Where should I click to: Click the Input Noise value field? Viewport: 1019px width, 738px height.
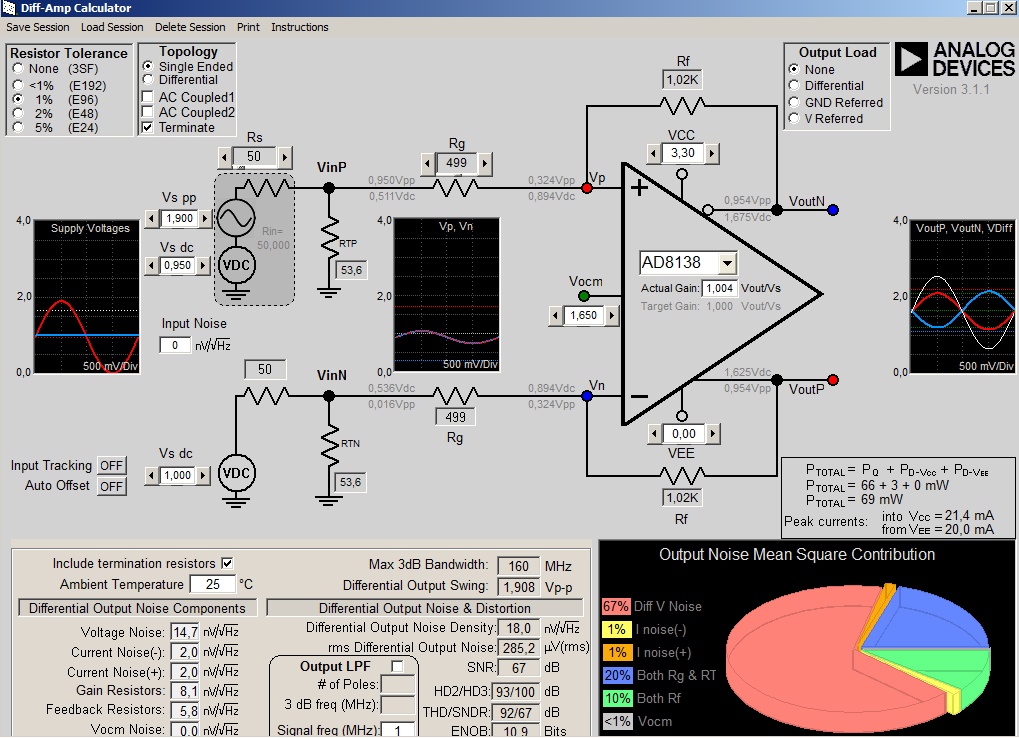click(175, 346)
